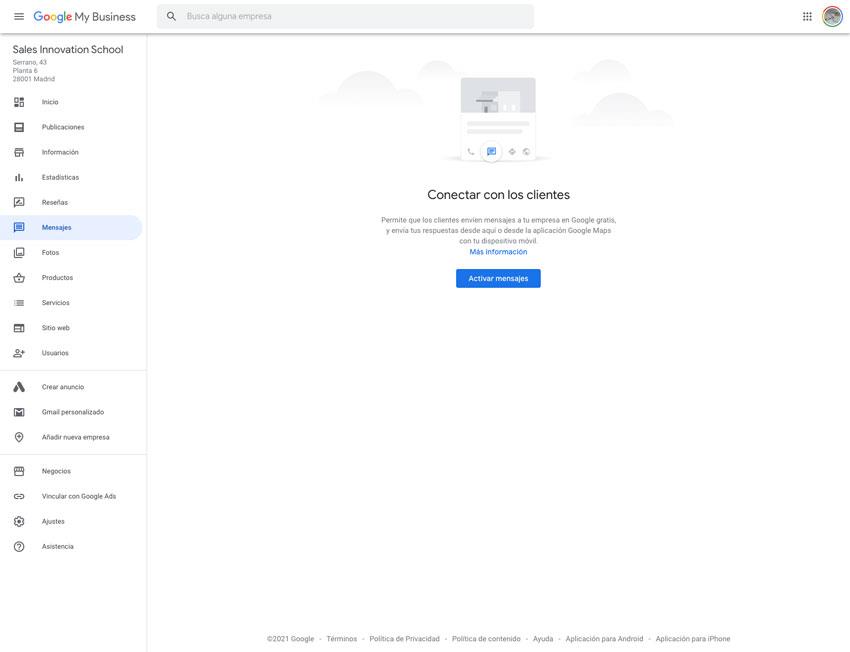
Task: Click the Inicio dashboard icon
Action: coord(19,102)
